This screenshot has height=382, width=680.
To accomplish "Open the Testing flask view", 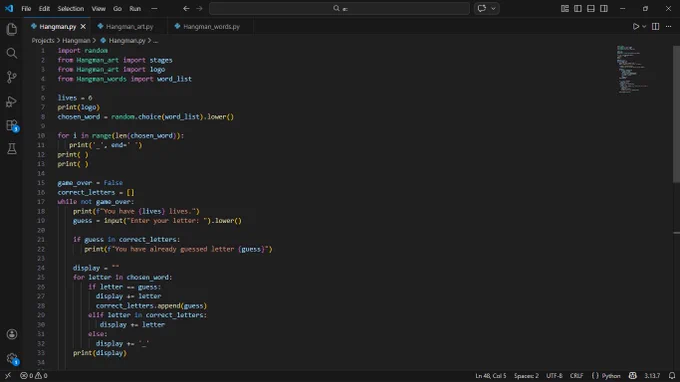I will click(x=12, y=149).
